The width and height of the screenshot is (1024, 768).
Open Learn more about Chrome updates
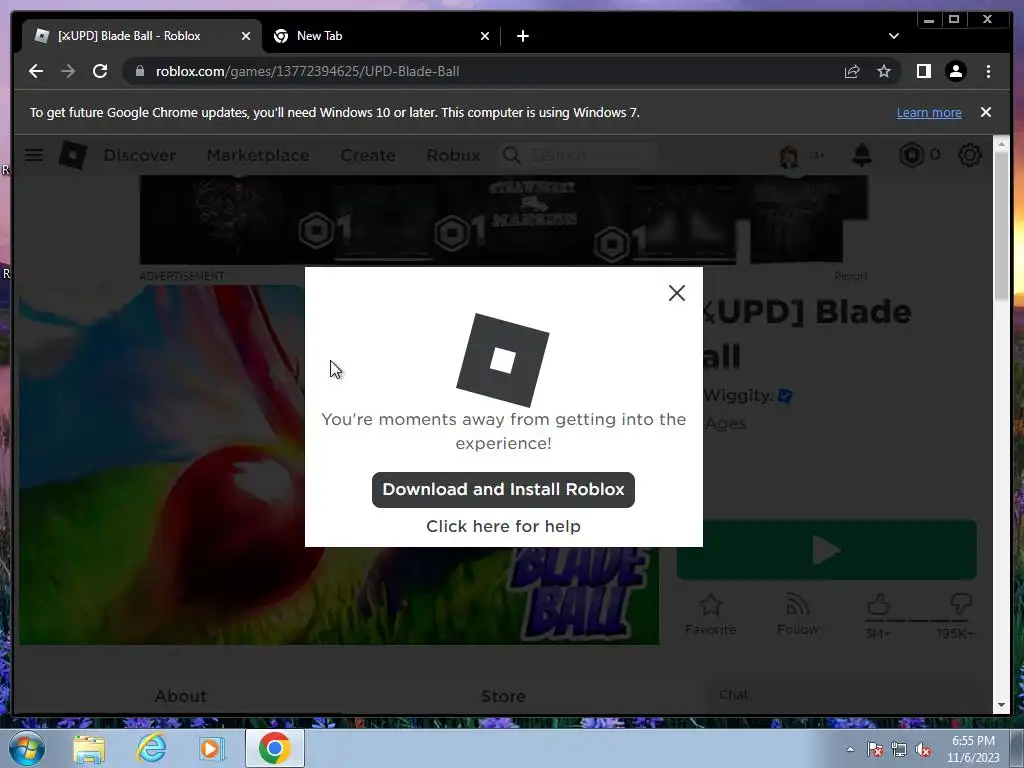pos(929,112)
